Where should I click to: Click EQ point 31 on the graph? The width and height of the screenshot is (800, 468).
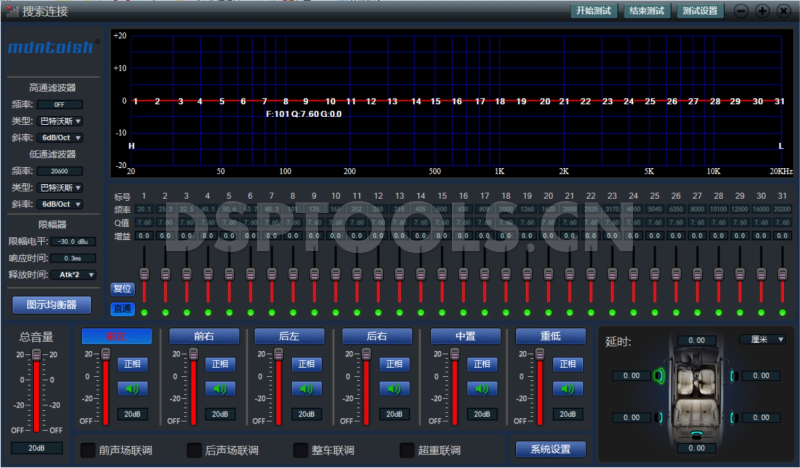click(780, 101)
